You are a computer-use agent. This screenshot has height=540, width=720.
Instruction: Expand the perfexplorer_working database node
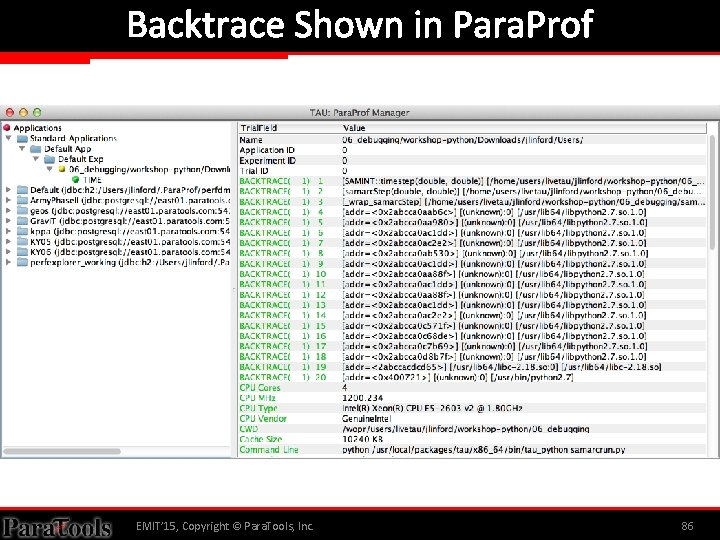click(8, 262)
